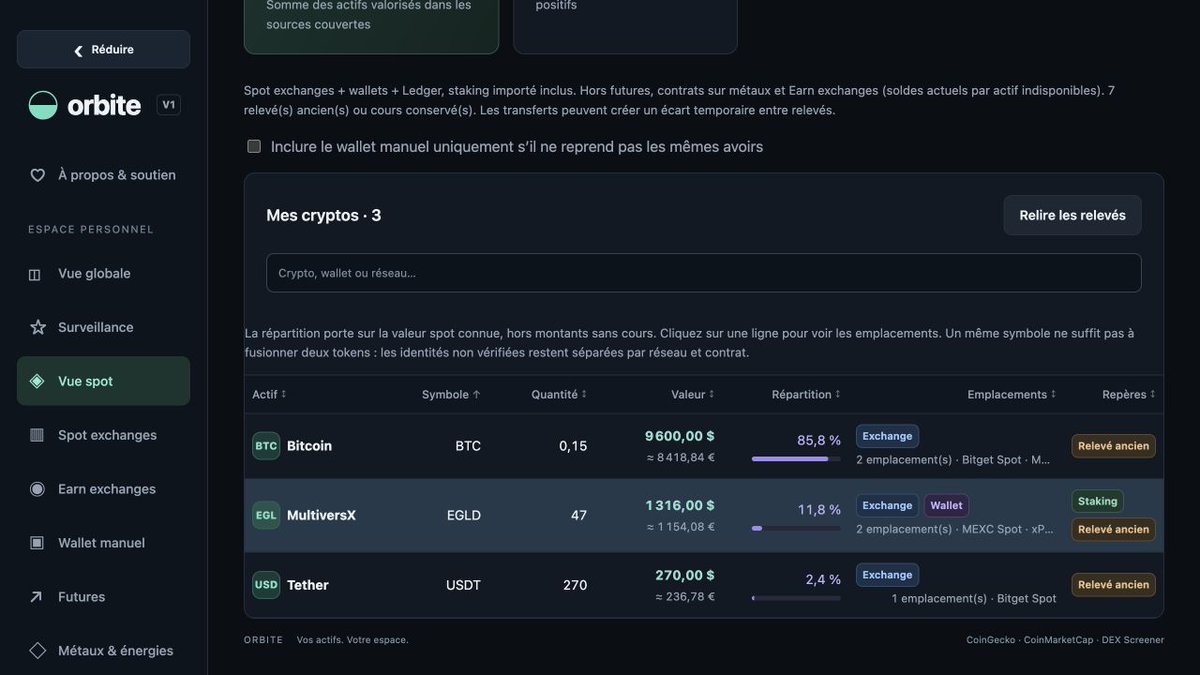Click the V1 version badge

tap(168, 105)
